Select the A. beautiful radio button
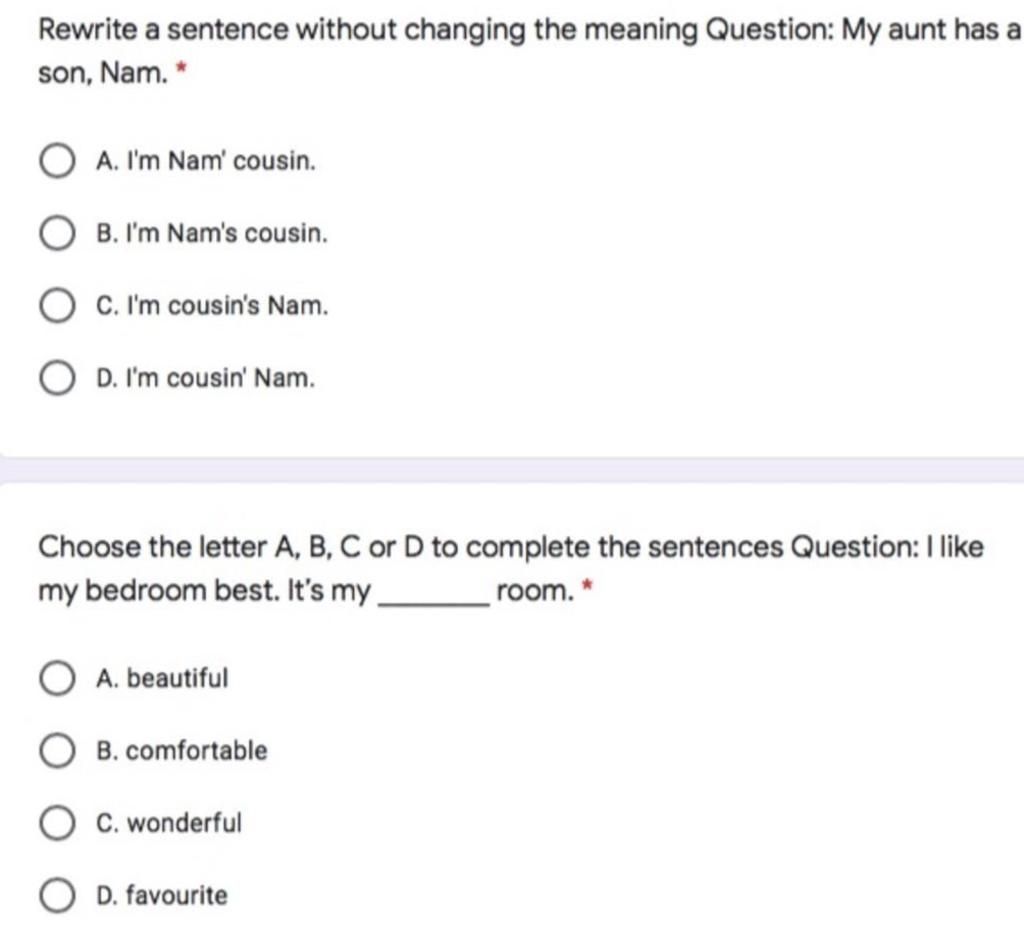 57,679
